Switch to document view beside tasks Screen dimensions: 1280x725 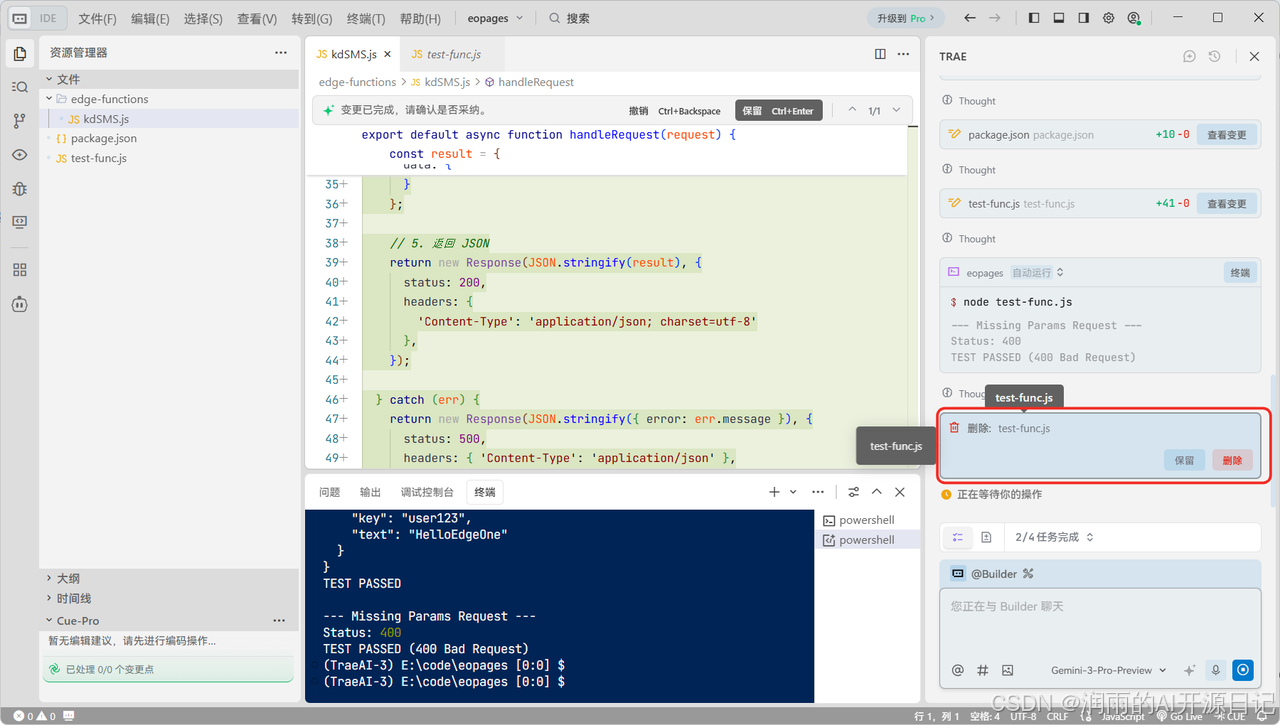tap(986, 537)
